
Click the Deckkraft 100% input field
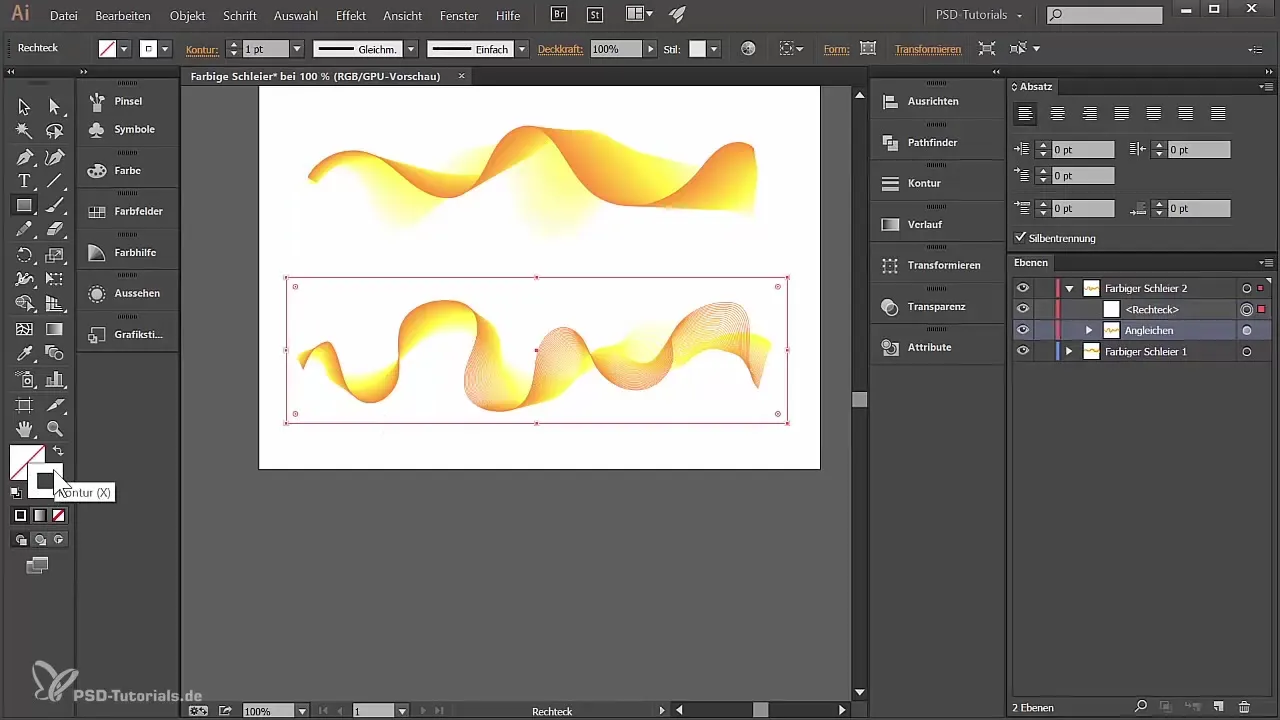pyautogui.click(x=616, y=49)
